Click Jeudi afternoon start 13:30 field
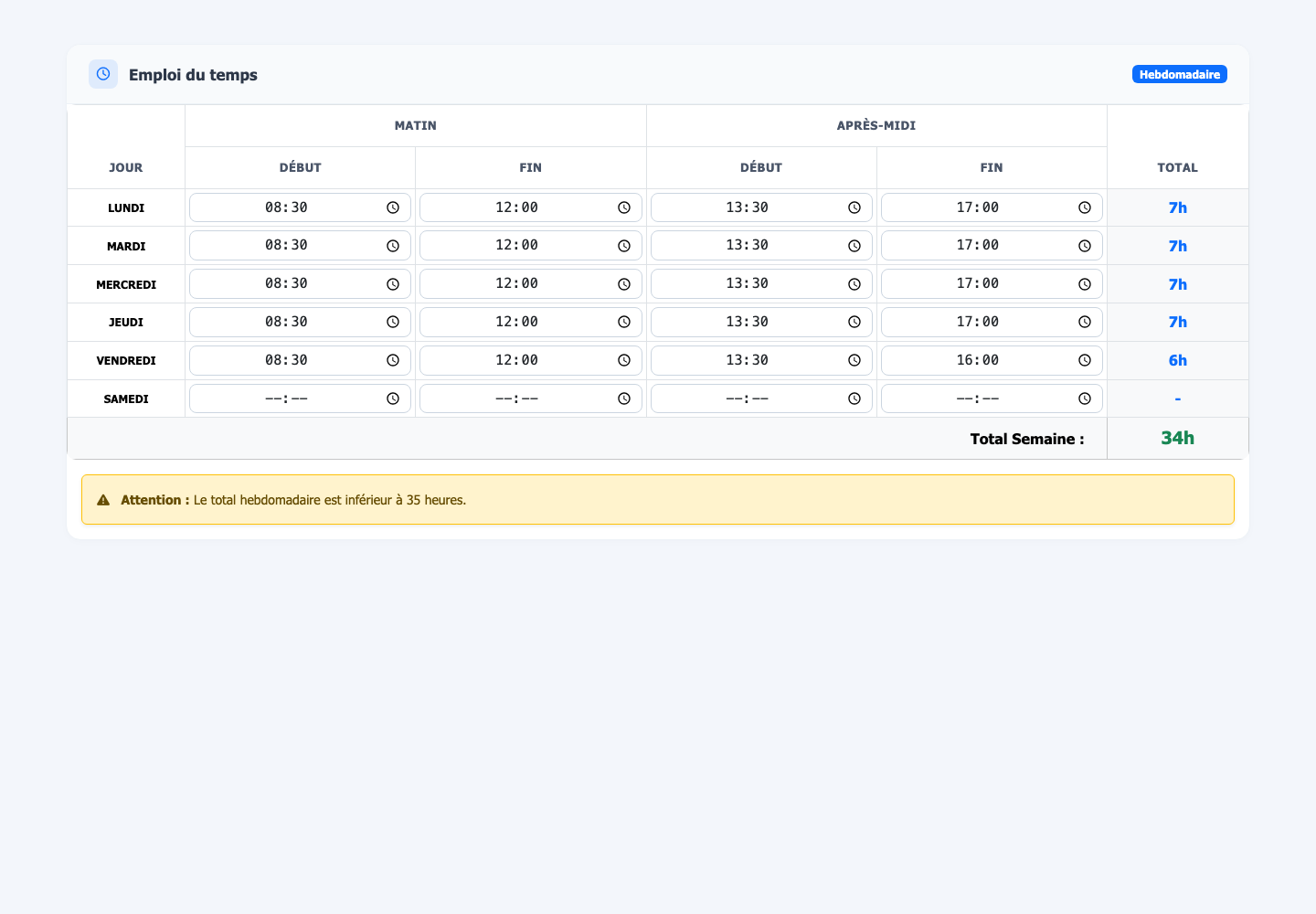1316x914 pixels. click(x=761, y=322)
